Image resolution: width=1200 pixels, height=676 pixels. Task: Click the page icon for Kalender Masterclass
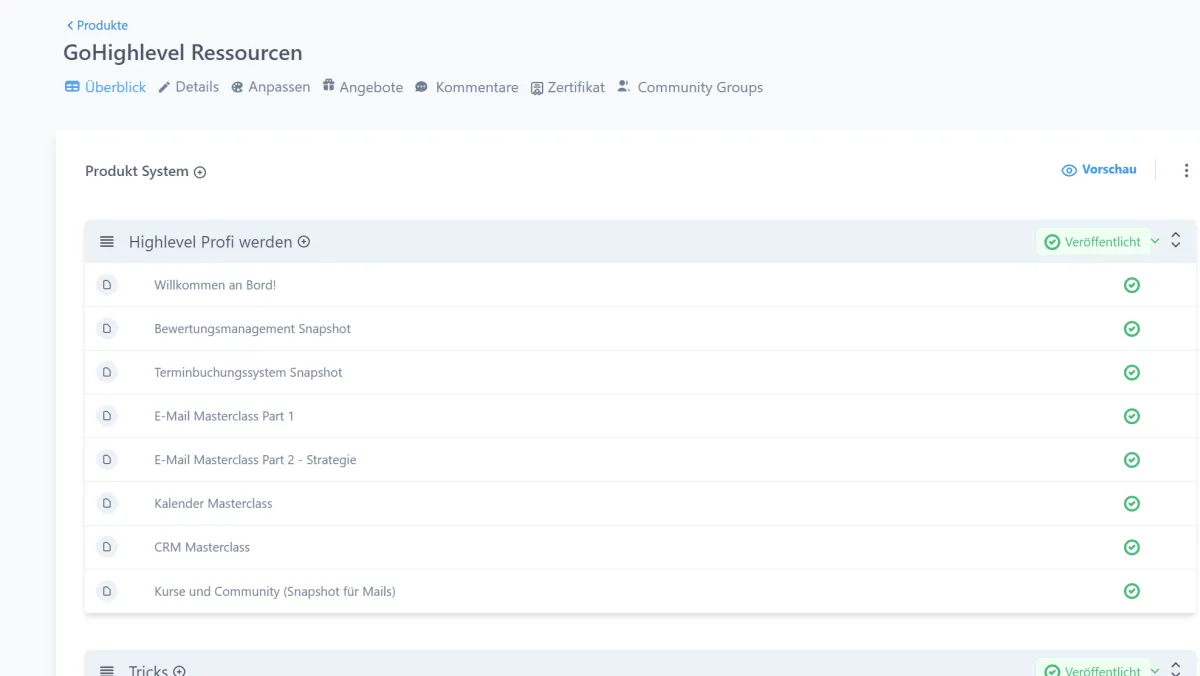[x=107, y=503]
